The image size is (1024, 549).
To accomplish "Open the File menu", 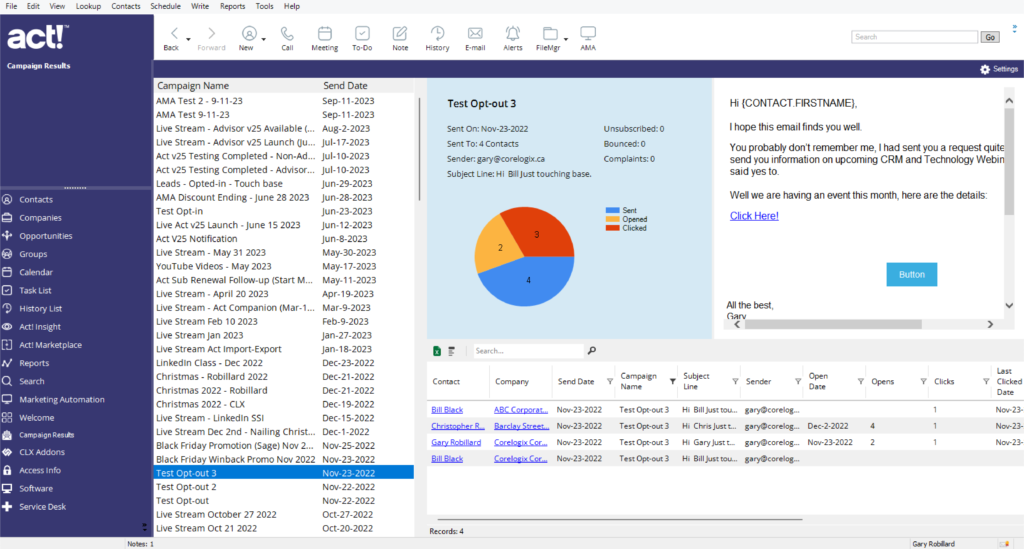I will click(x=11, y=6).
